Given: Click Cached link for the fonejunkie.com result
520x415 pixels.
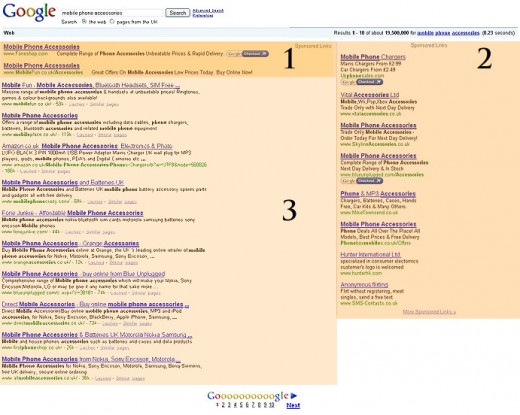Looking at the screenshot, I should point(73,232).
